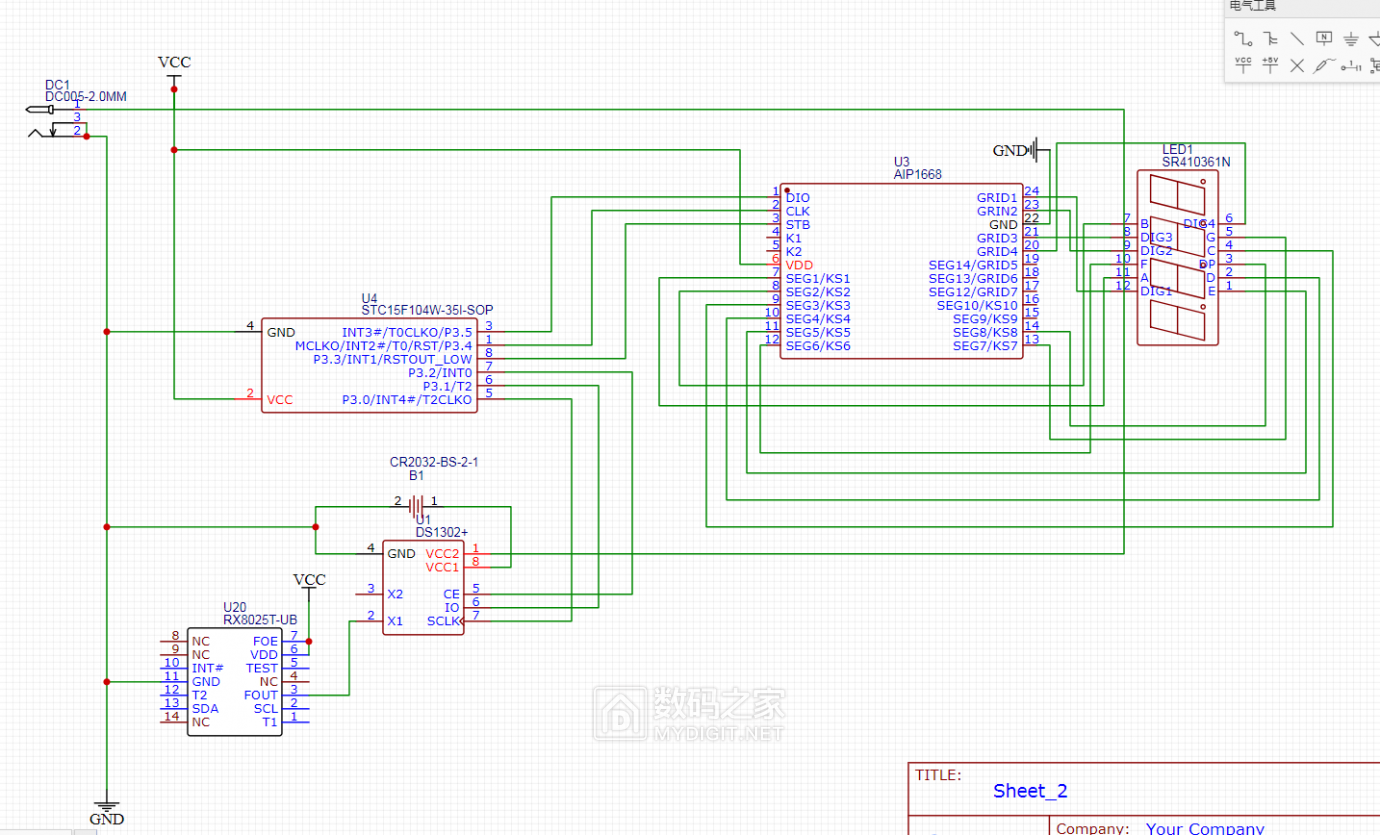1380x835 pixels.
Task: Select the No Connect X flag tool
Action: (x=1297, y=65)
